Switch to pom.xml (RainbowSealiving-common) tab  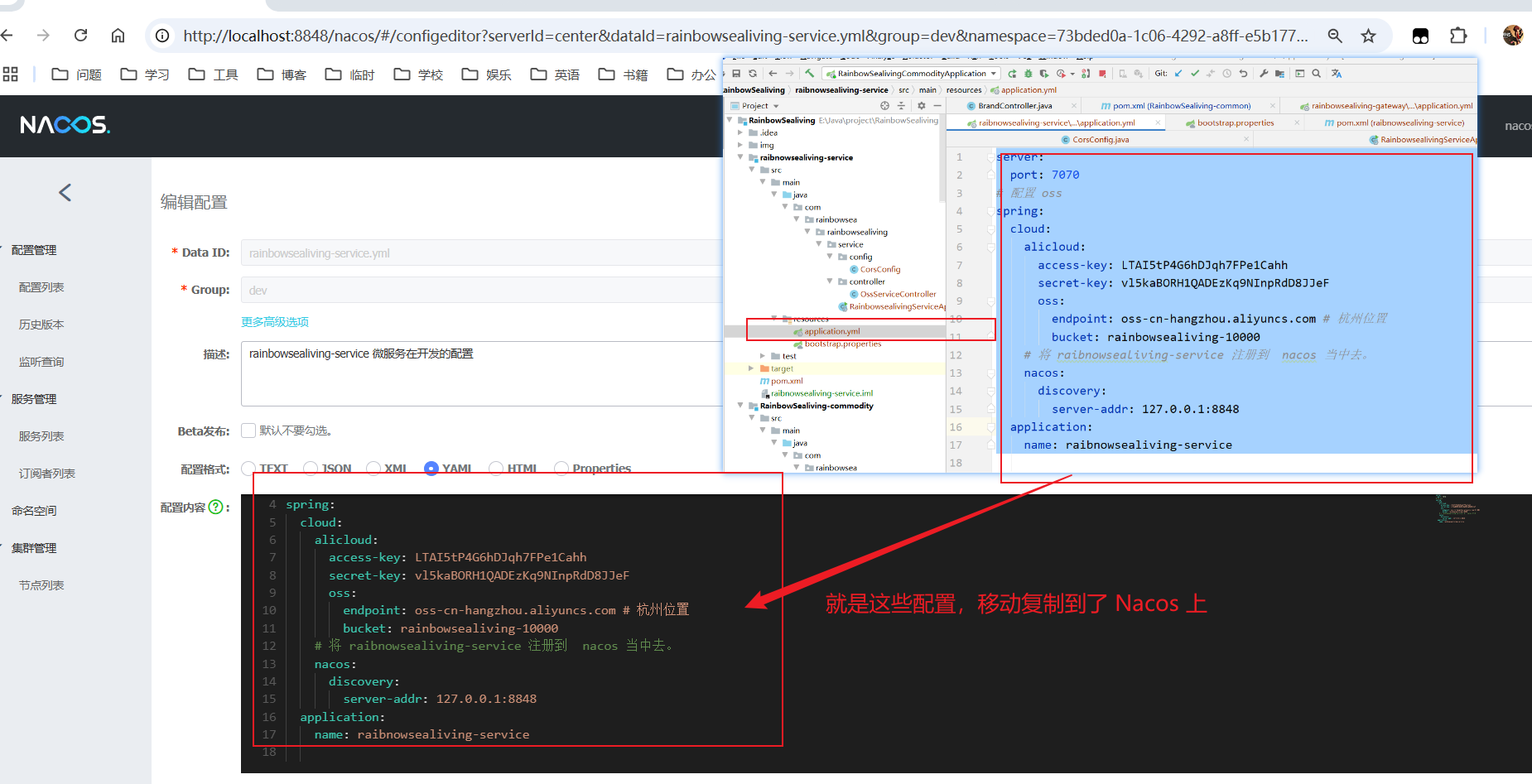click(1181, 106)
